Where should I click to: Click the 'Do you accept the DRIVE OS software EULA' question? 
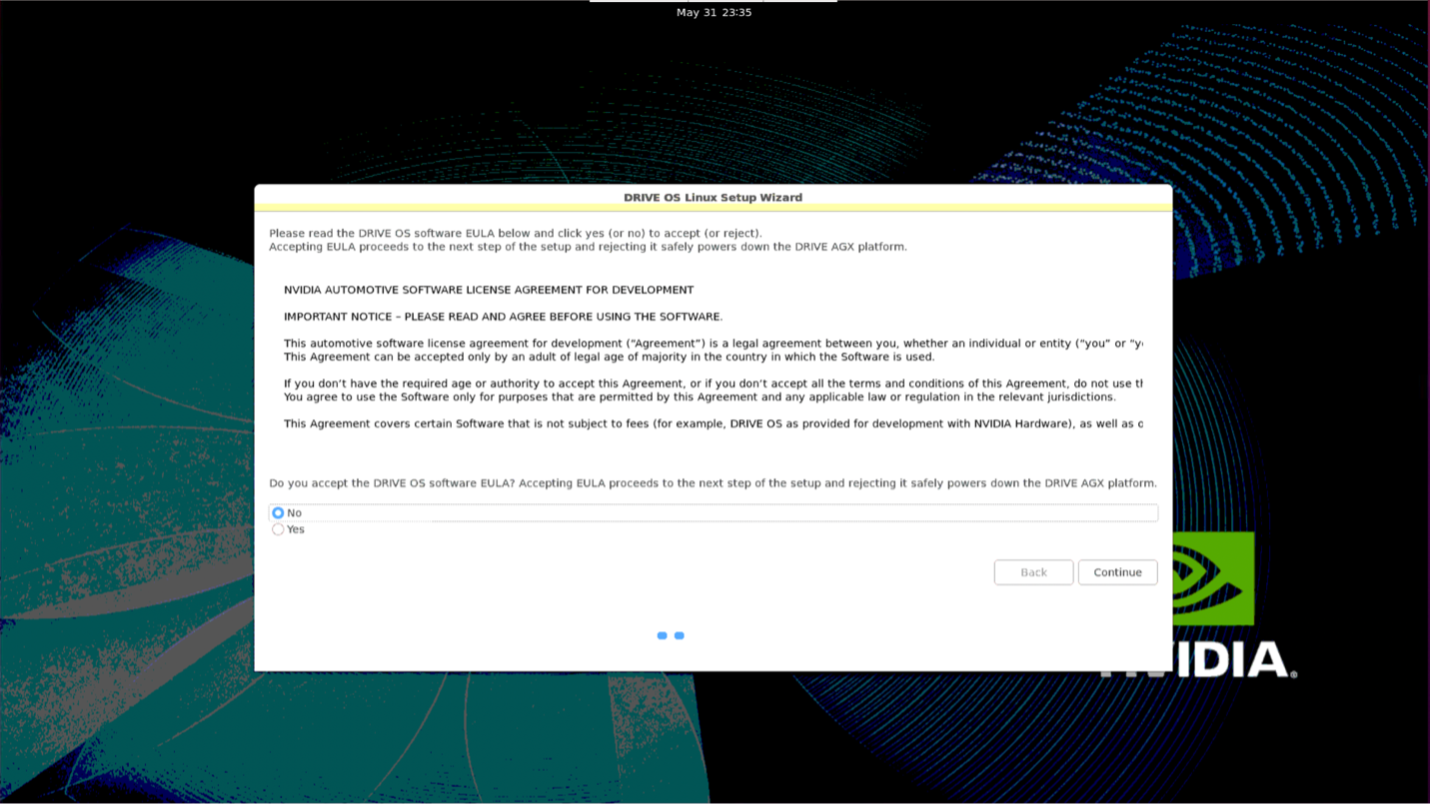[x=712, y=483]
